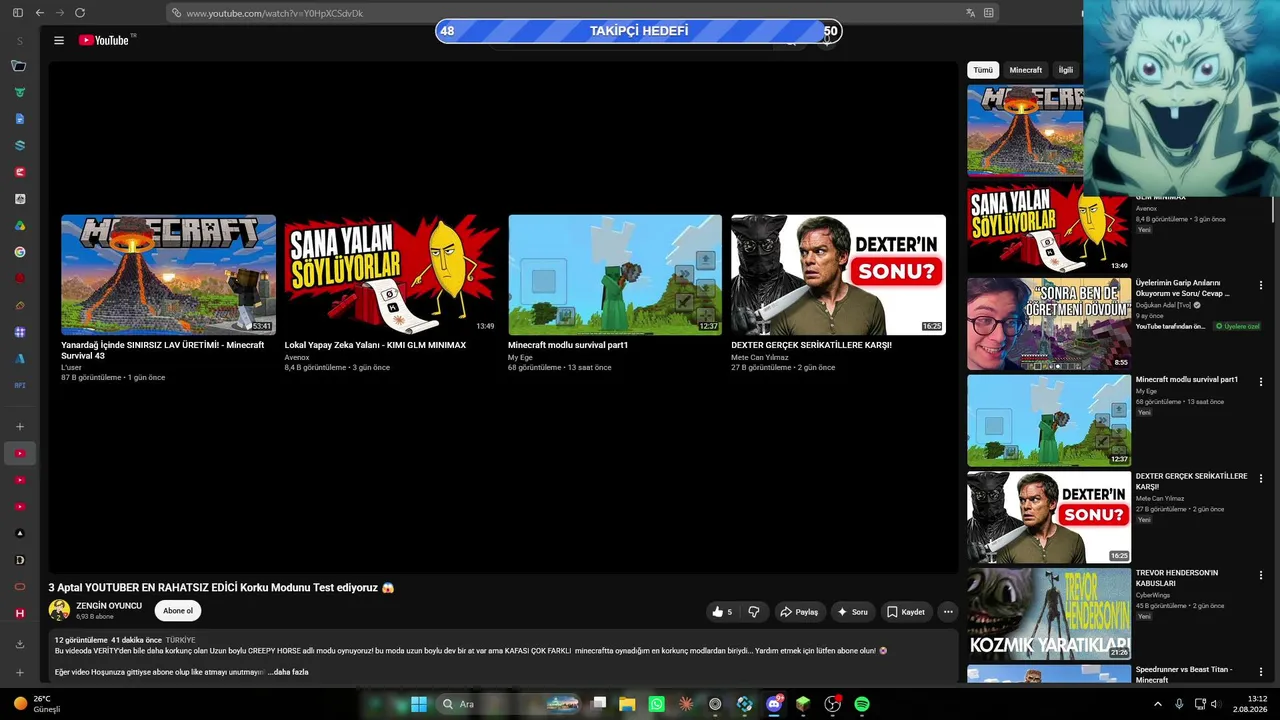This screenshot has height=720, width=1280.
Task: Open the API pinned sidebar tab
Action: (20, 385)
